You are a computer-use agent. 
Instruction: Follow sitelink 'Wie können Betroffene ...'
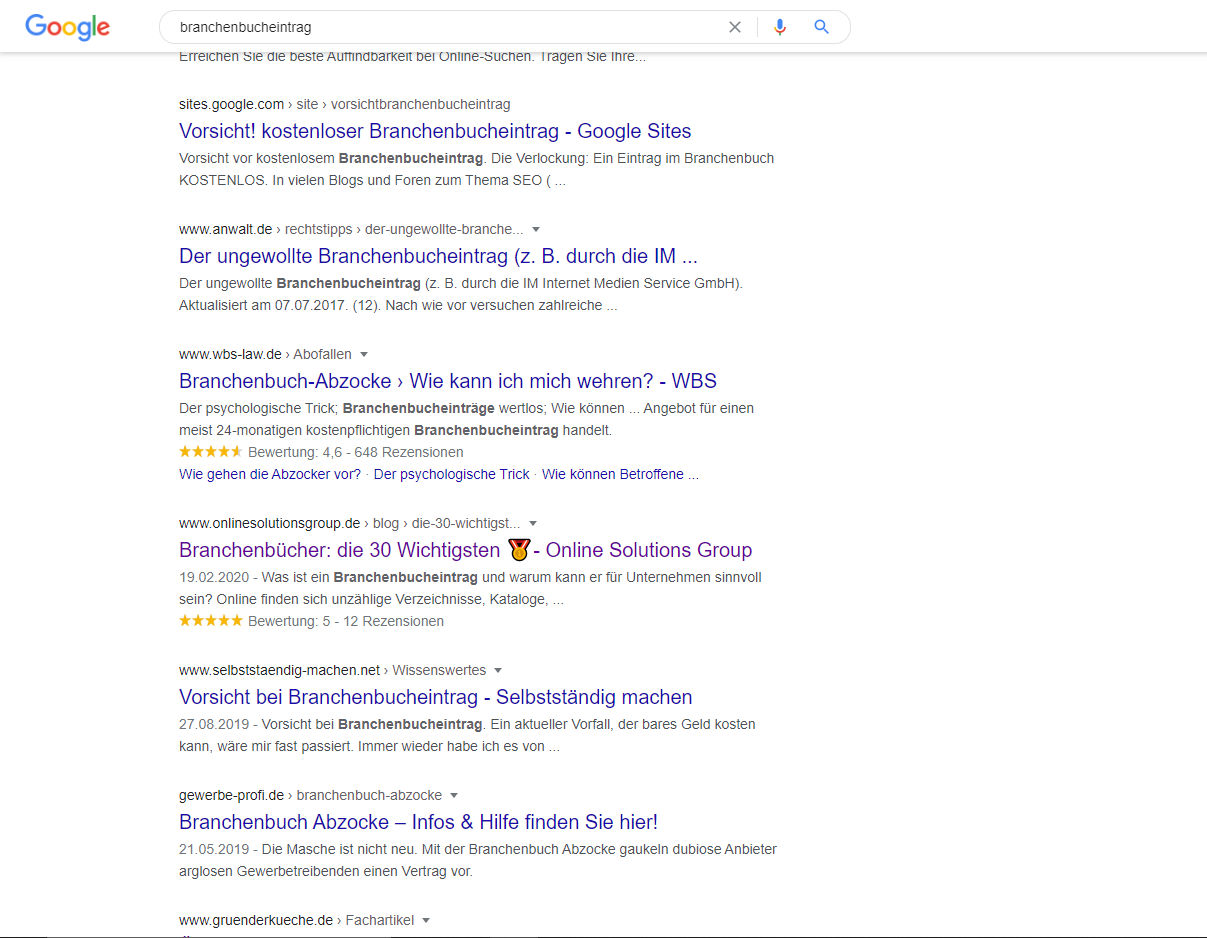[620, 474]
